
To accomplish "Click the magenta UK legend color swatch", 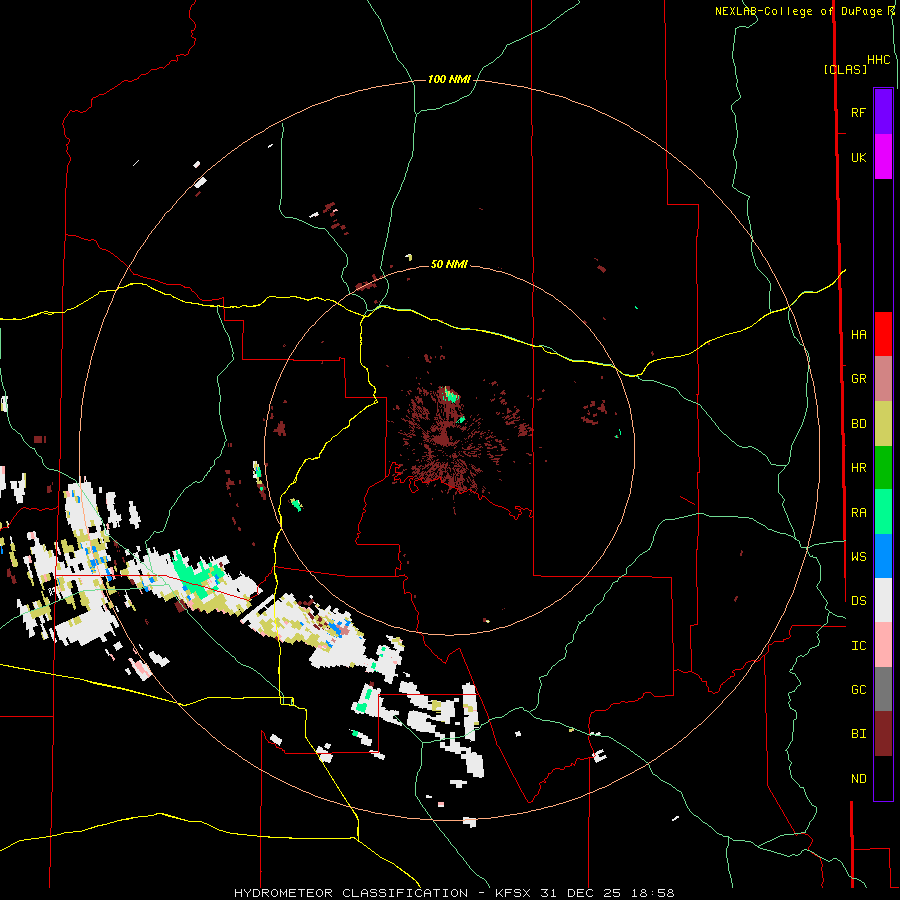I will [x=883, y=157].
